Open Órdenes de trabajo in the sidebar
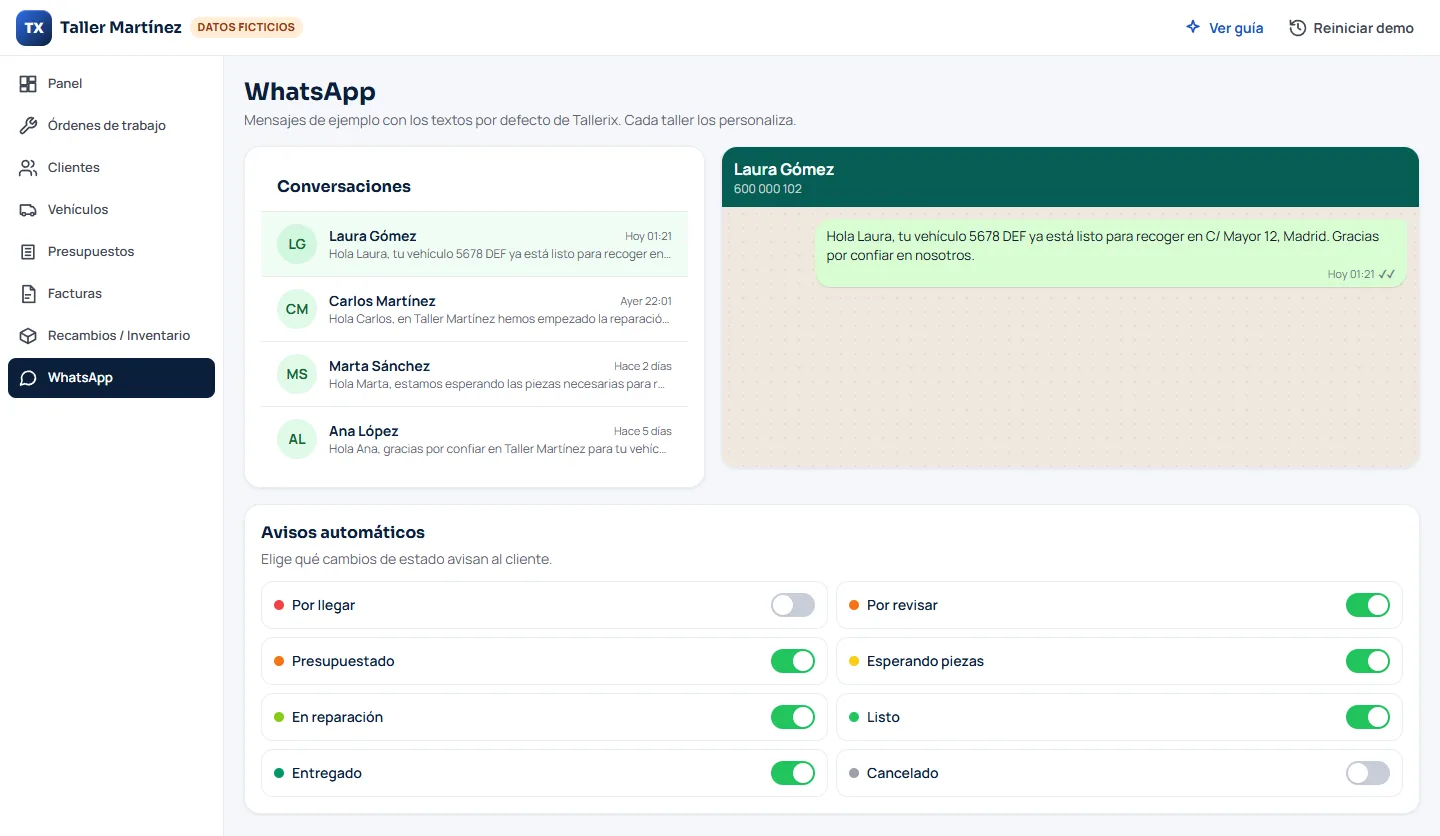This screenshot has width=1440, height=836. click(111, 126)
